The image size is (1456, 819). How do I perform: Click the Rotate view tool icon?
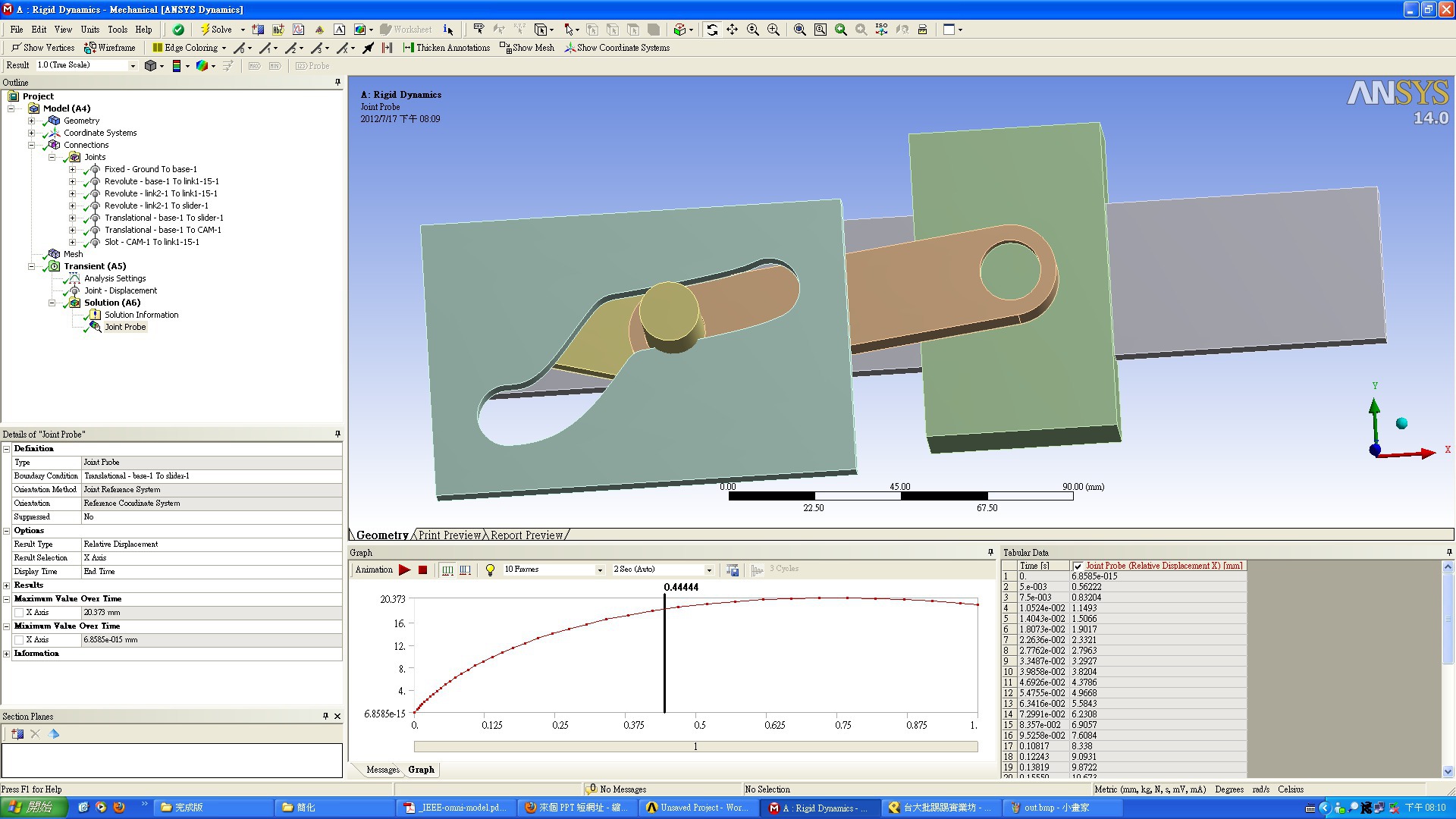click(712, 30)
